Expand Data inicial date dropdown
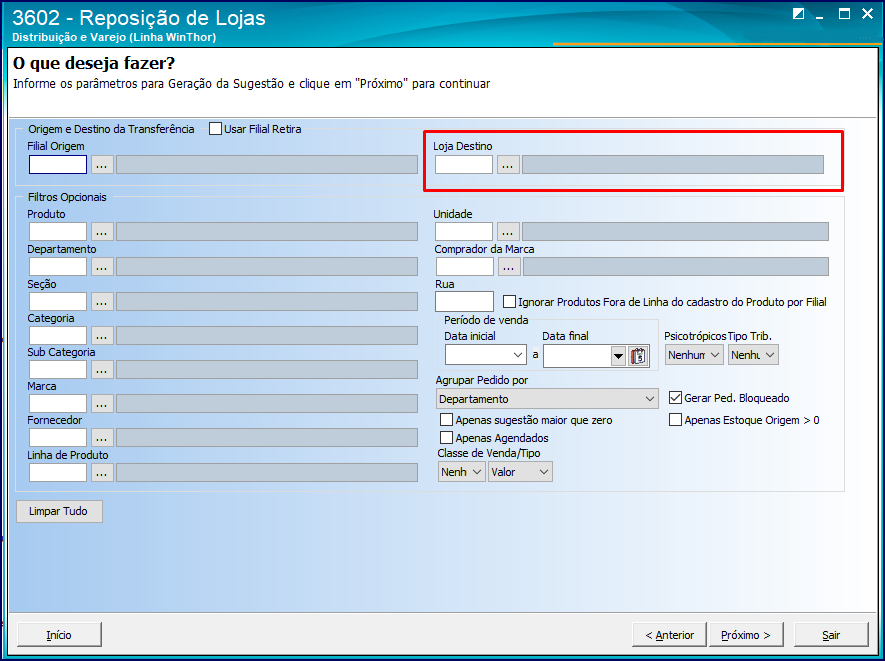The image size is (885, 661). (x=518, y=355)
